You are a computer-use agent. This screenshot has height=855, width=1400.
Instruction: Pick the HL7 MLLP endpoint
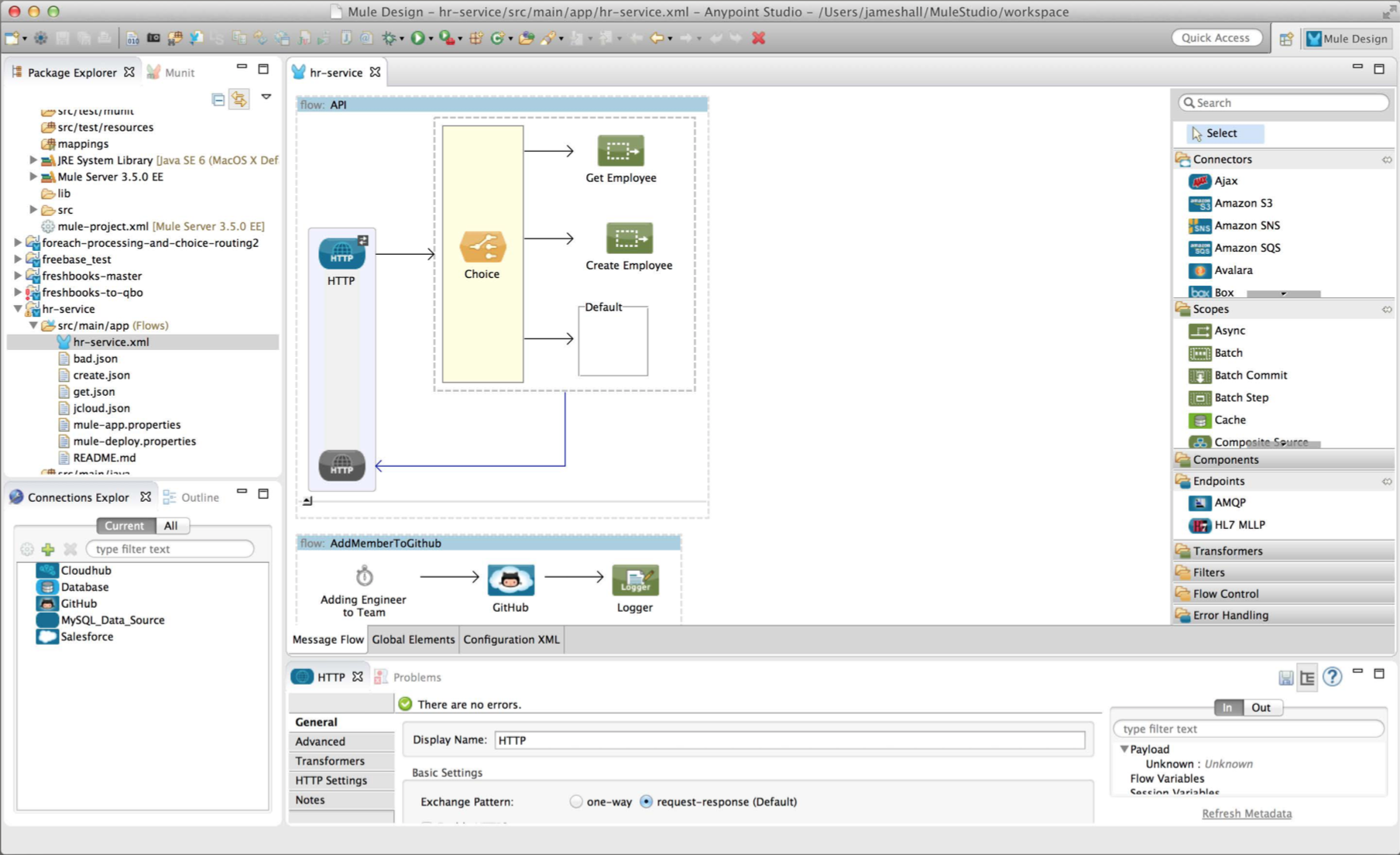coord(1227,525)
